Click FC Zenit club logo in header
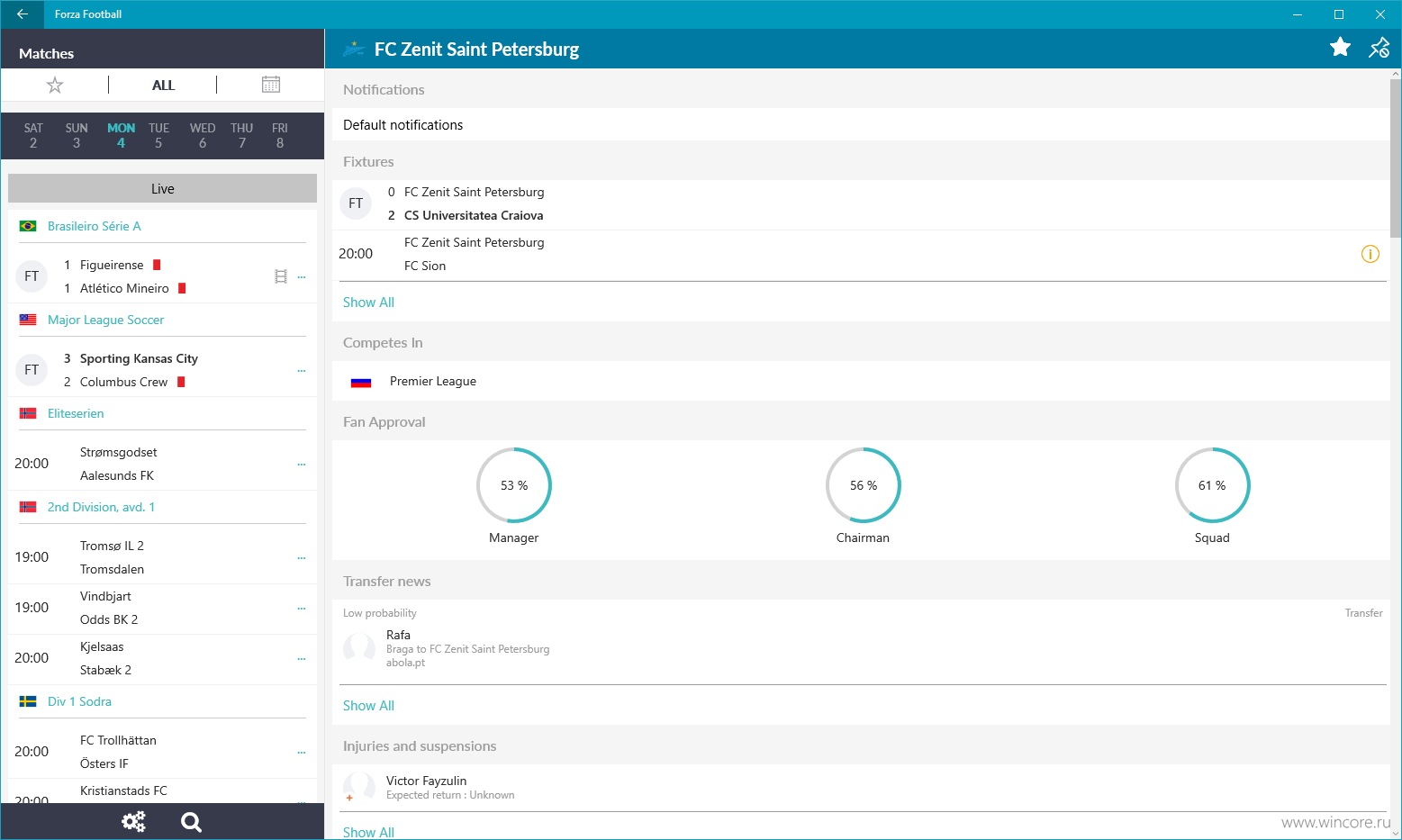 (353, 49)
